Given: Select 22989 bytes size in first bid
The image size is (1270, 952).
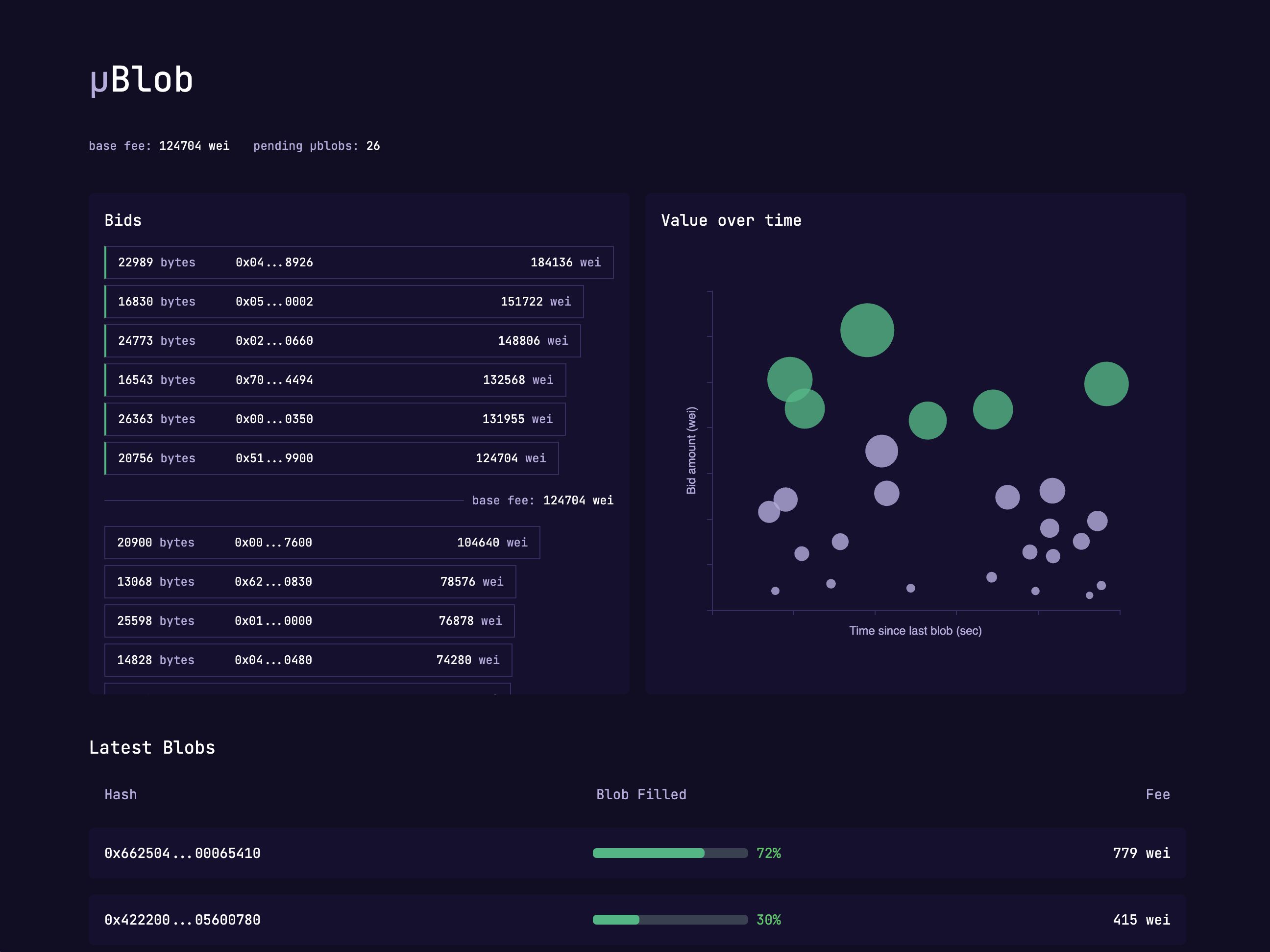Looking at the screenshot, I should tap(157, 262).
